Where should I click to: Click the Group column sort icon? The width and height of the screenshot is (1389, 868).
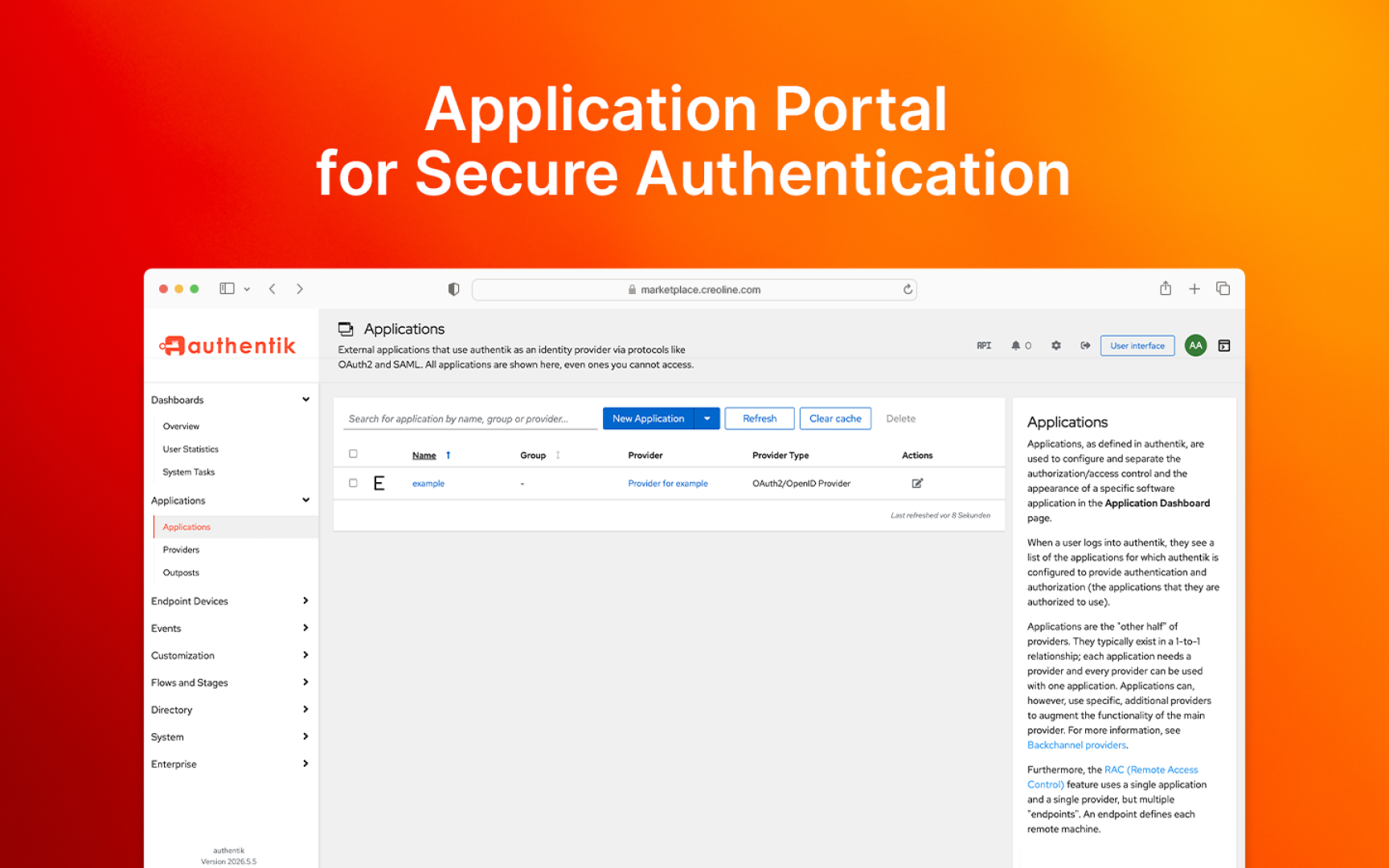558,455
